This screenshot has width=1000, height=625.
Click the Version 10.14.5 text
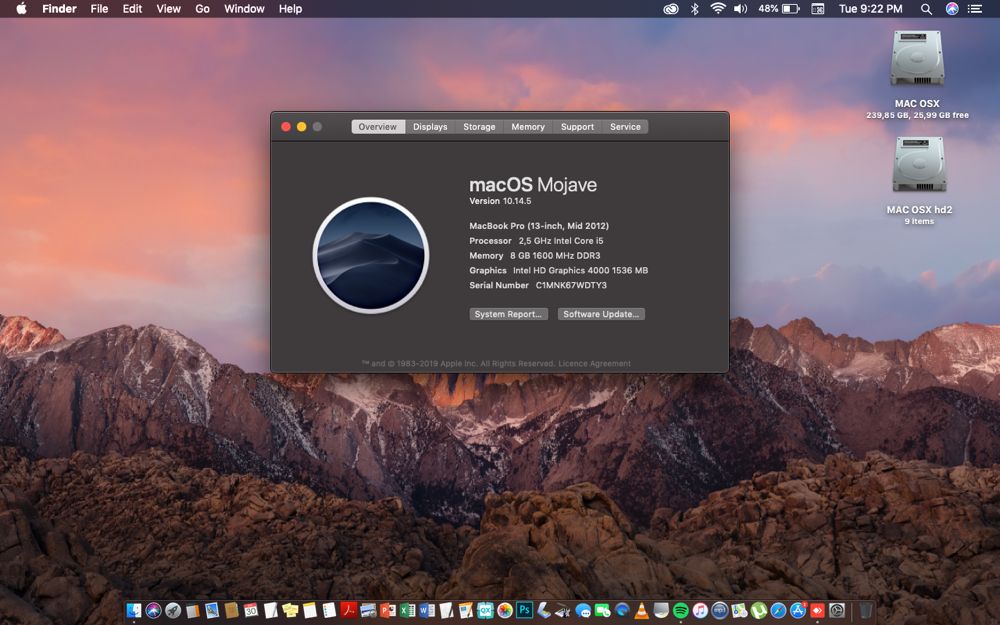tap(500, 201)
